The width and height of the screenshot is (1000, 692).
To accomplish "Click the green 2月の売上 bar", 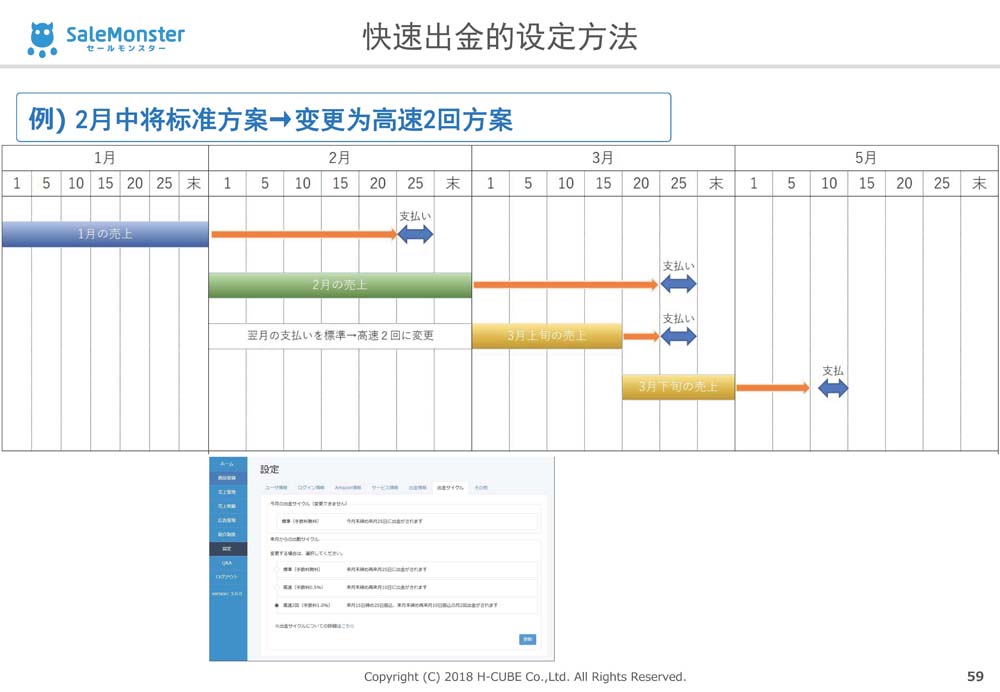I will coord(340,285).
